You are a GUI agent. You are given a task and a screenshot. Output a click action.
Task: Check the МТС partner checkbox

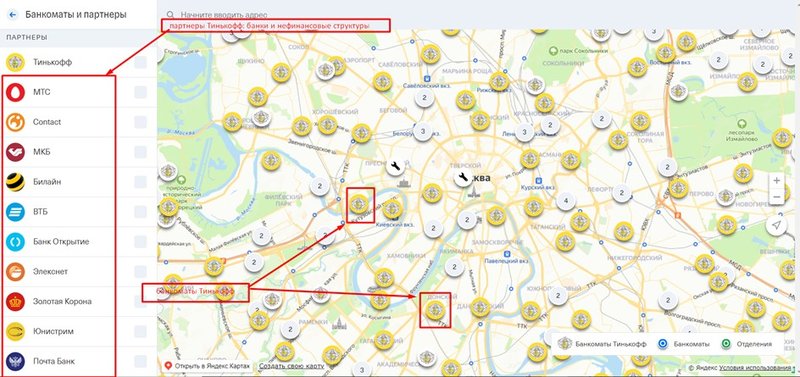140,92
